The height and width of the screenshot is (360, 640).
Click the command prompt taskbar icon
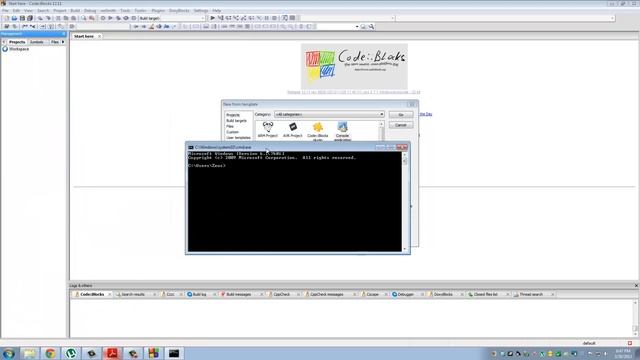click(174, 353)
